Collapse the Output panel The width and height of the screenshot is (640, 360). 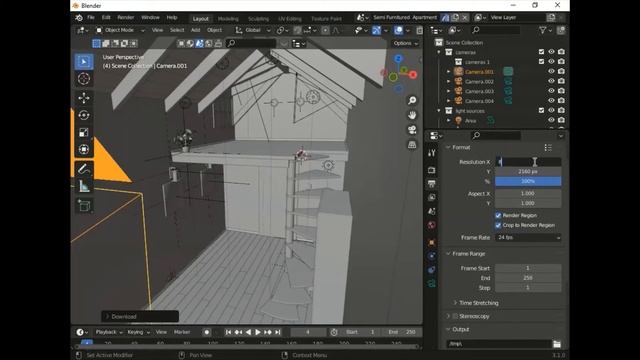[448, 329]
